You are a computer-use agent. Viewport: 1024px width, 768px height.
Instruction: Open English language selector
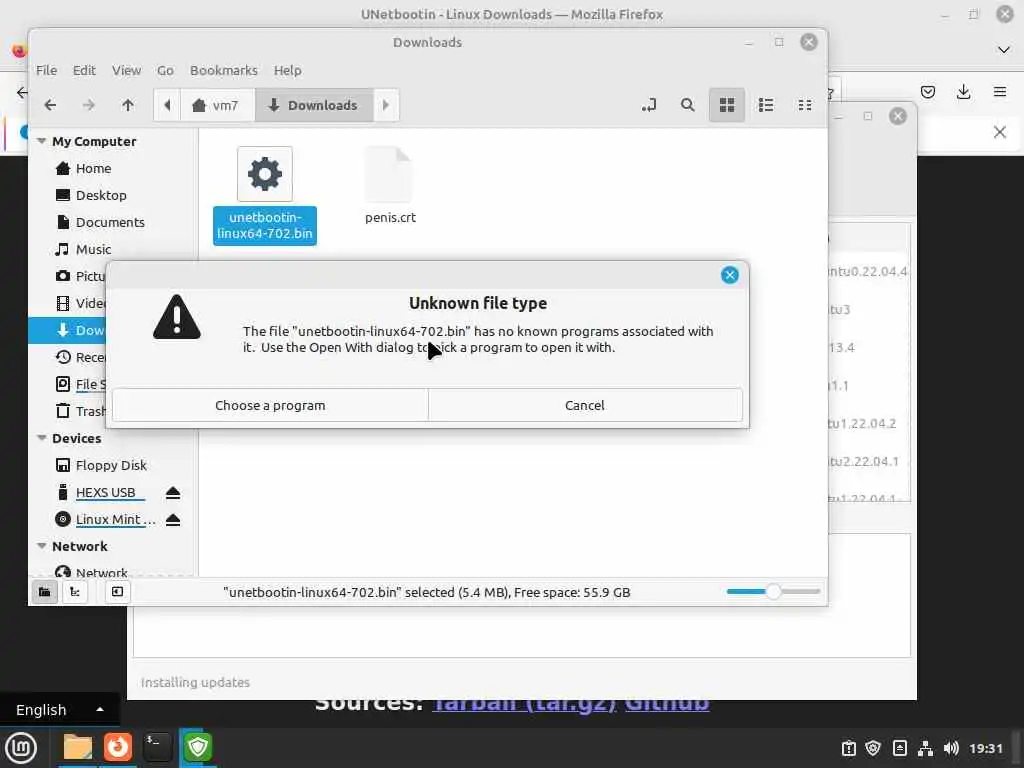(x=59, y=710)
